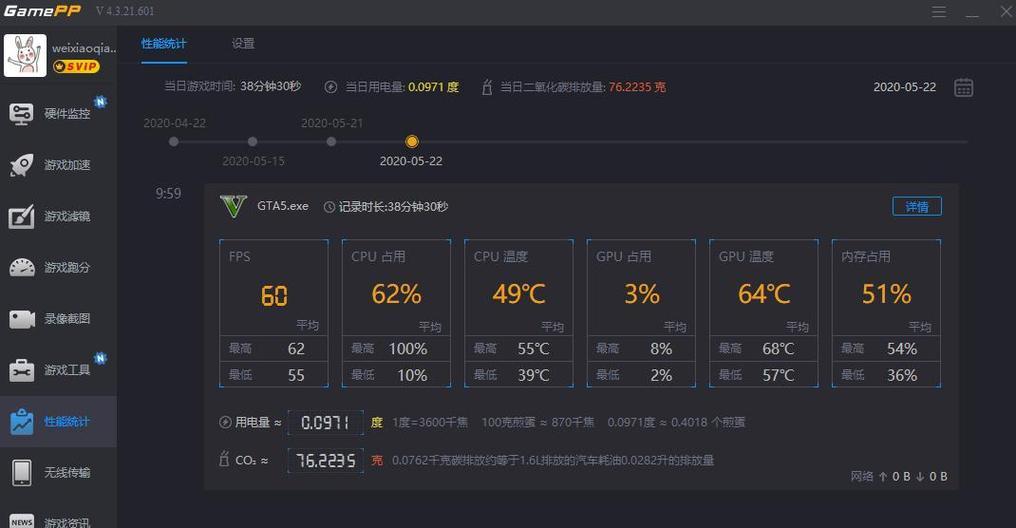The image size is (1016, 528).
Task: Click the 36% memory minimum value
Action: point(902,375)
